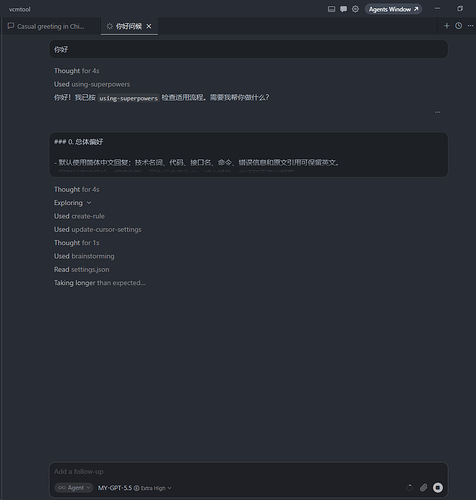
Task: Click the Taking longer than expected status
Action: pyautogui.click(x=100, y=283)
